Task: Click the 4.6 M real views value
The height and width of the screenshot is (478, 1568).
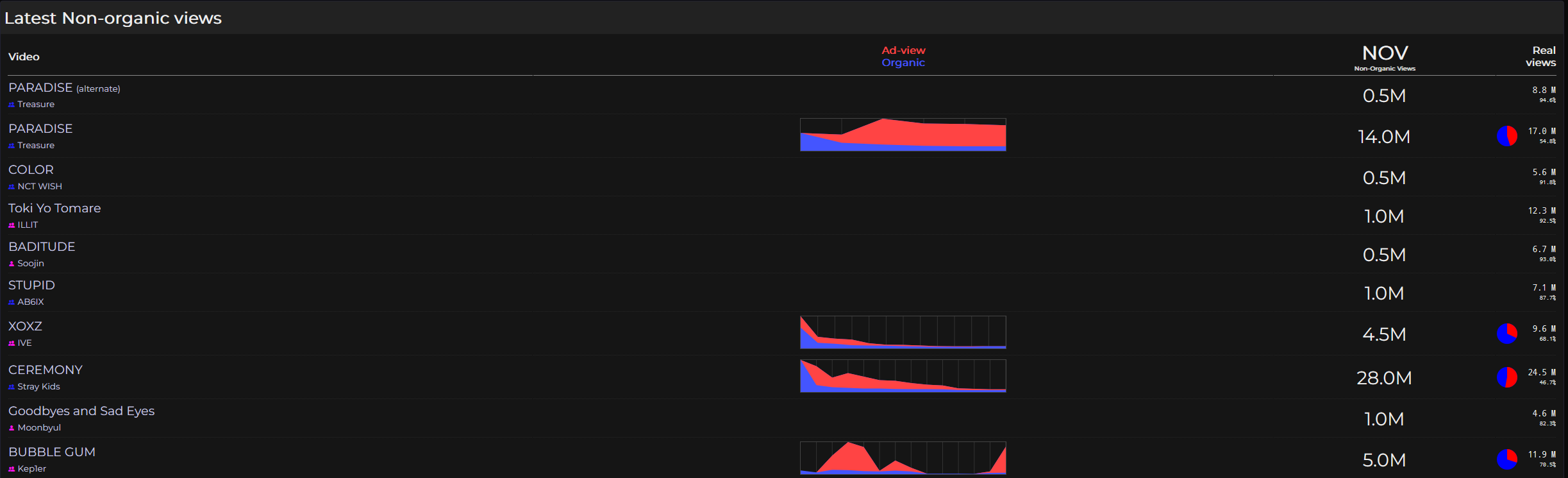Action: (x=1544, y=414)
